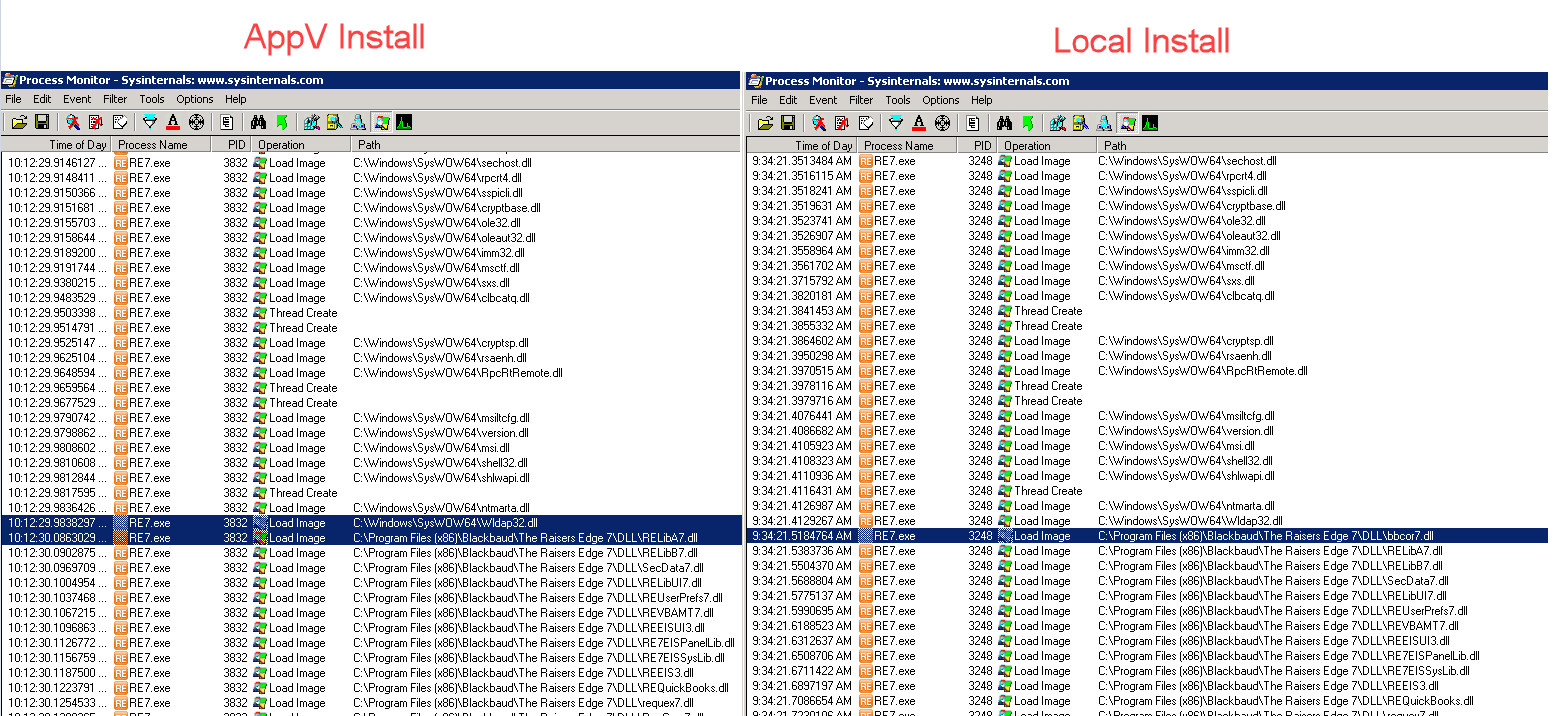Click Highlight icon in Local Install window toolbar
The width and height of the screenshot is (1553, 716).
pyautogui.click(x=918, y=123)
